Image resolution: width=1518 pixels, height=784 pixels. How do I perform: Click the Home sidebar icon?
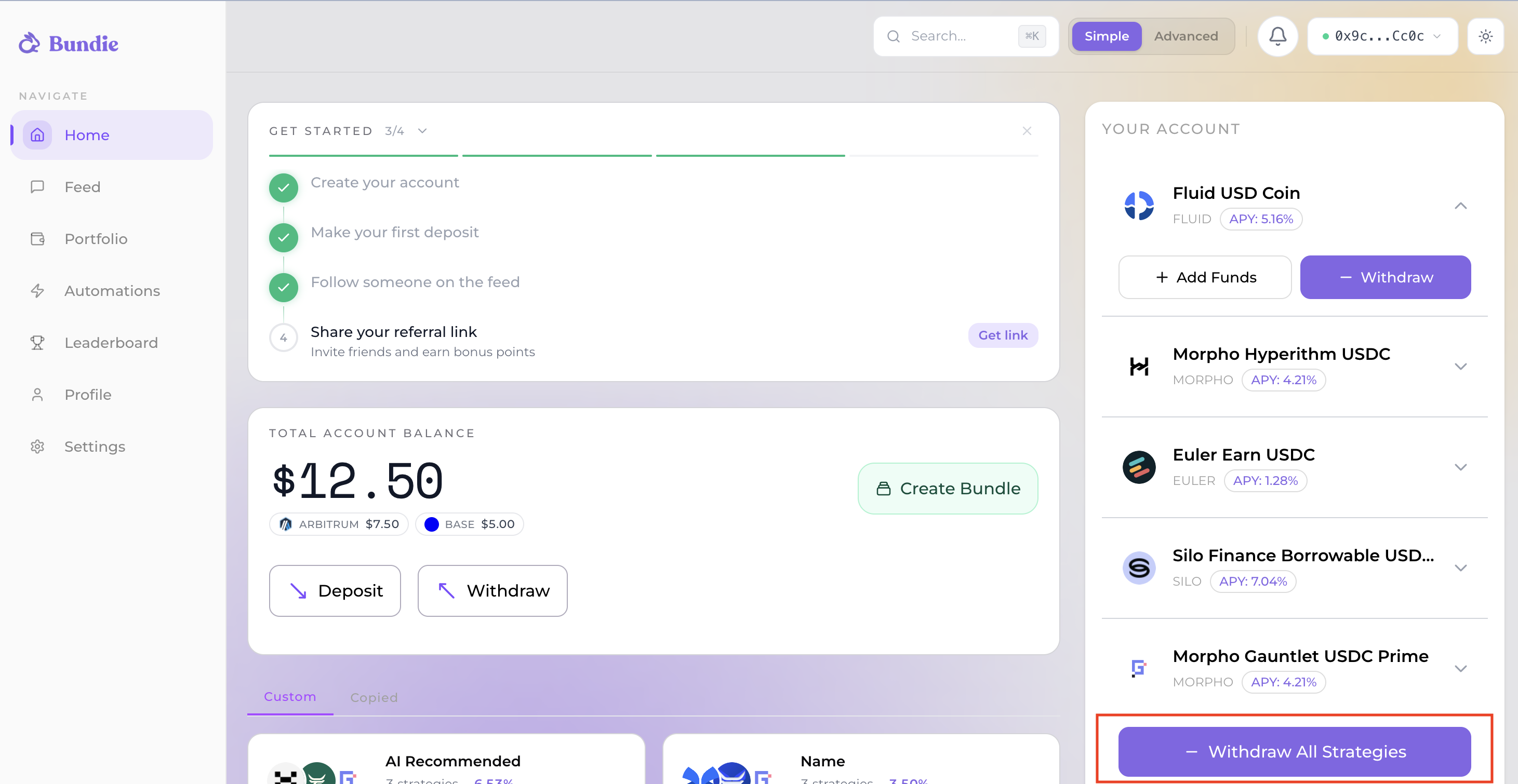coord(37,135)
